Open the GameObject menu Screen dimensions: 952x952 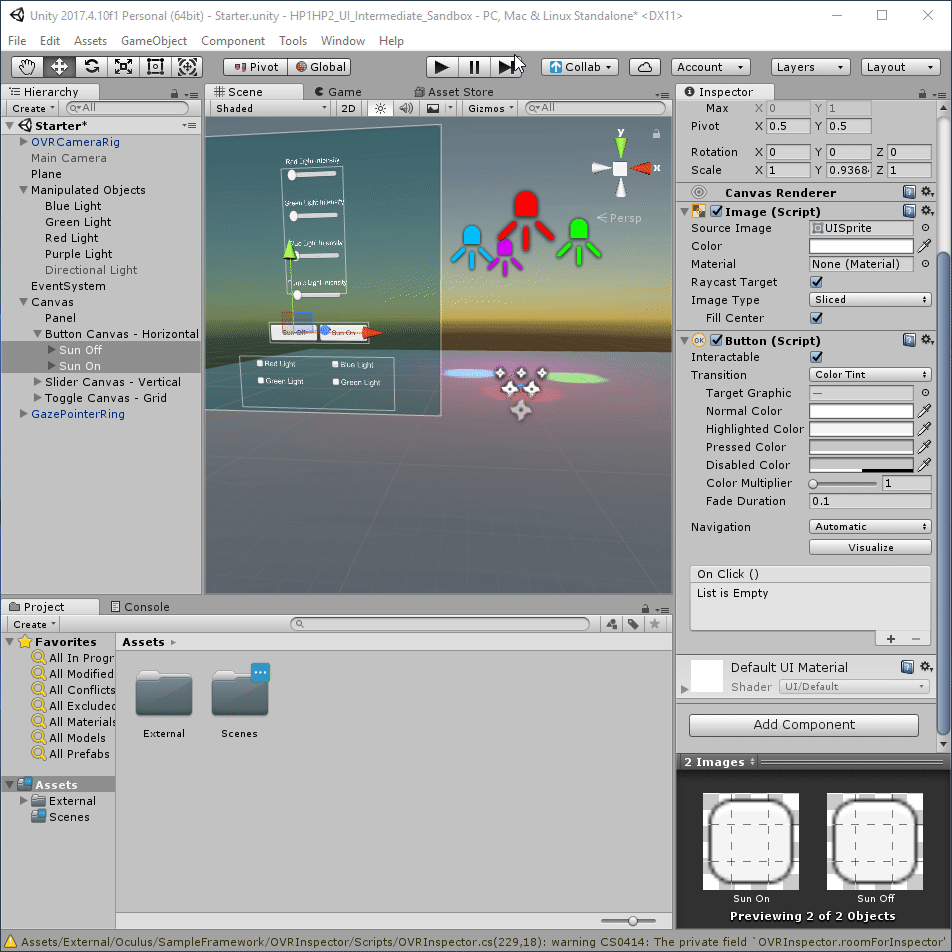153,41
